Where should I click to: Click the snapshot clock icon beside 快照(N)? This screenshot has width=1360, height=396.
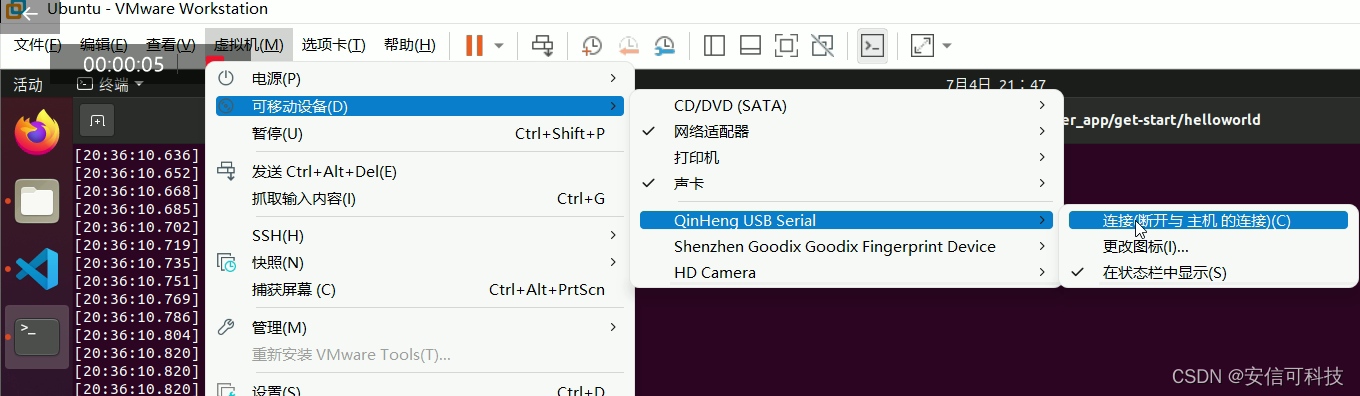(227, 263)
